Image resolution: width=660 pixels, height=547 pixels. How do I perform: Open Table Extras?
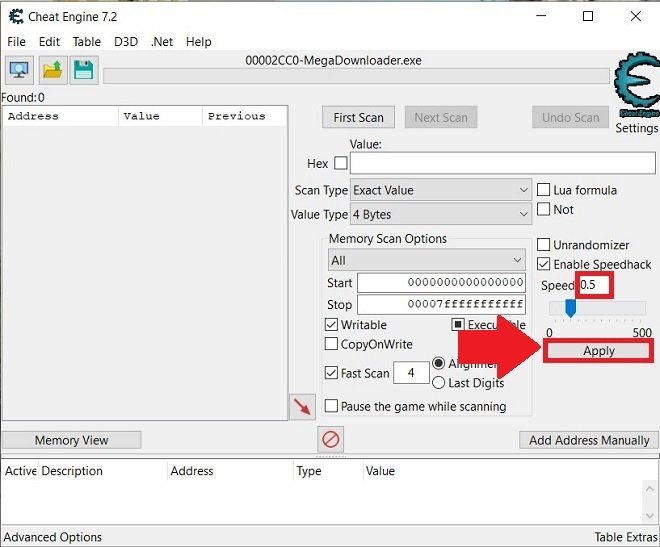point(626,537)
